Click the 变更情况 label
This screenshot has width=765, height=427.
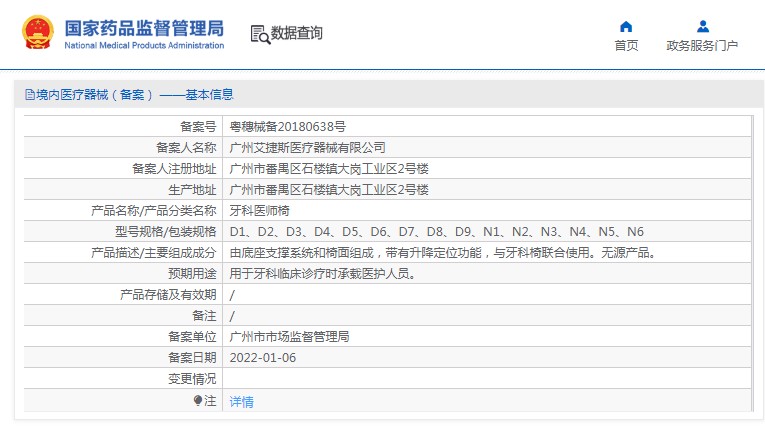pos(192,379)
